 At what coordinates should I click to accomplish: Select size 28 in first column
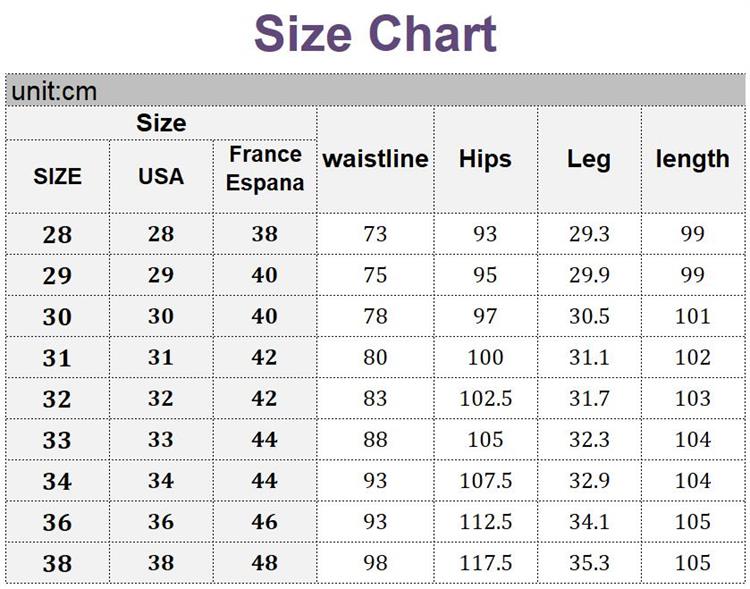pyautogui.click(x=57, y=234)
